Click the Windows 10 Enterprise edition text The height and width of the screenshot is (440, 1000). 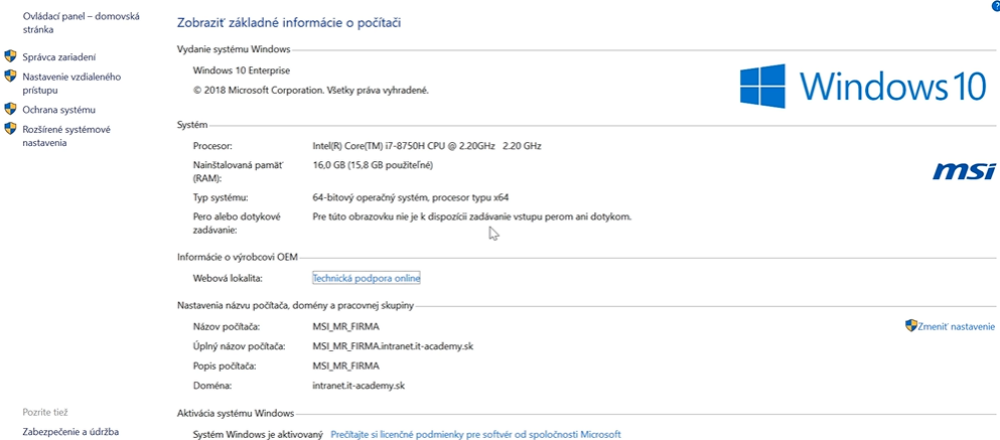coord(241,70)
